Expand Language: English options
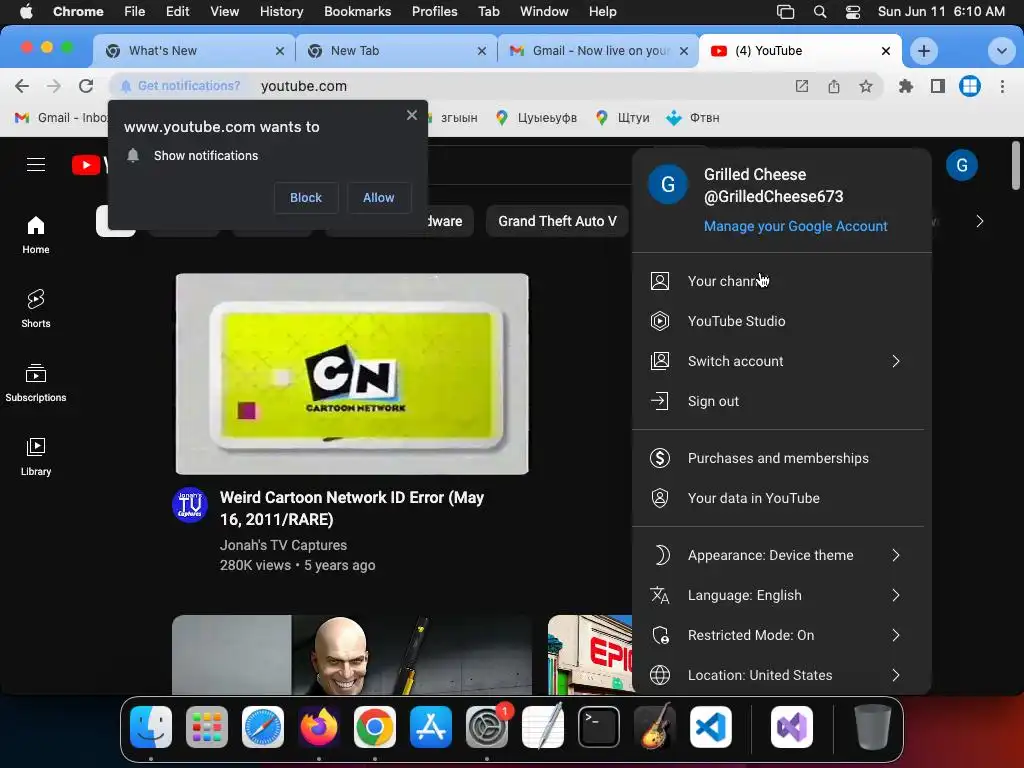 (781, 595)
